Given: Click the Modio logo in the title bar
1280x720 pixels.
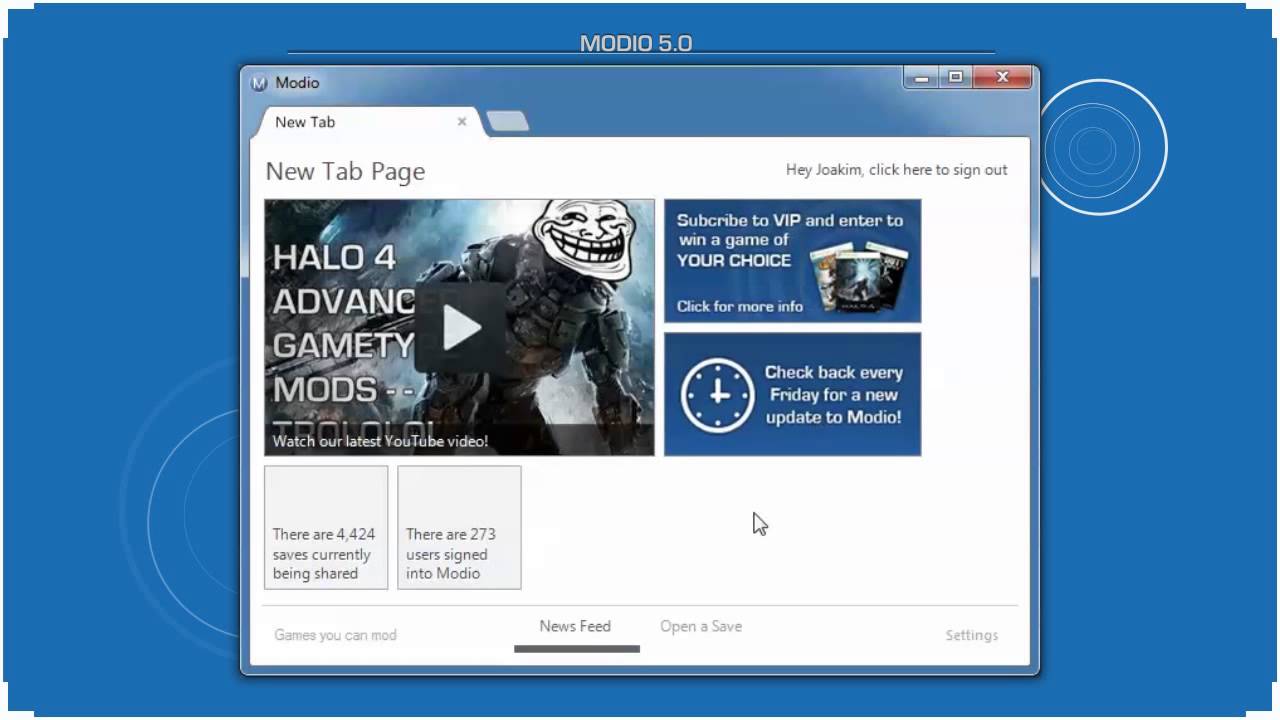Looking at the screenshot, I should click(259, 83).
